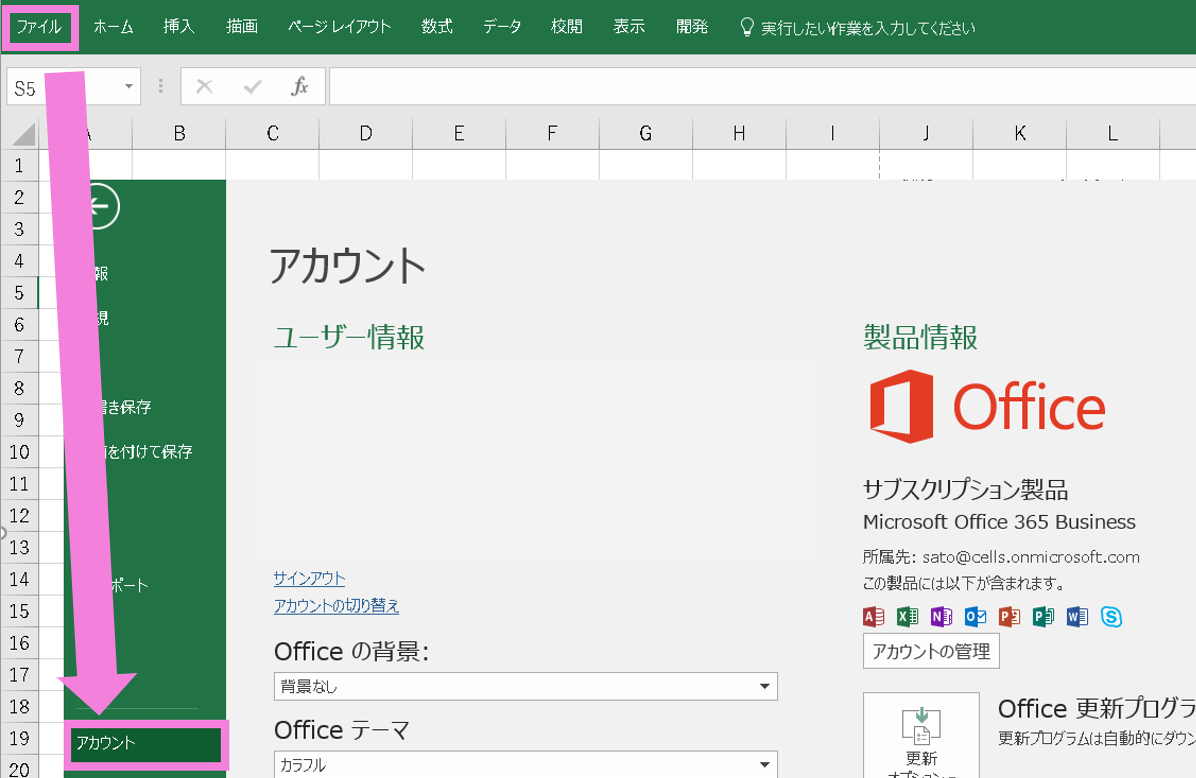Click the Word product icon
Viewport: 1196px width, 778px height.
[x=1077, y=617]
